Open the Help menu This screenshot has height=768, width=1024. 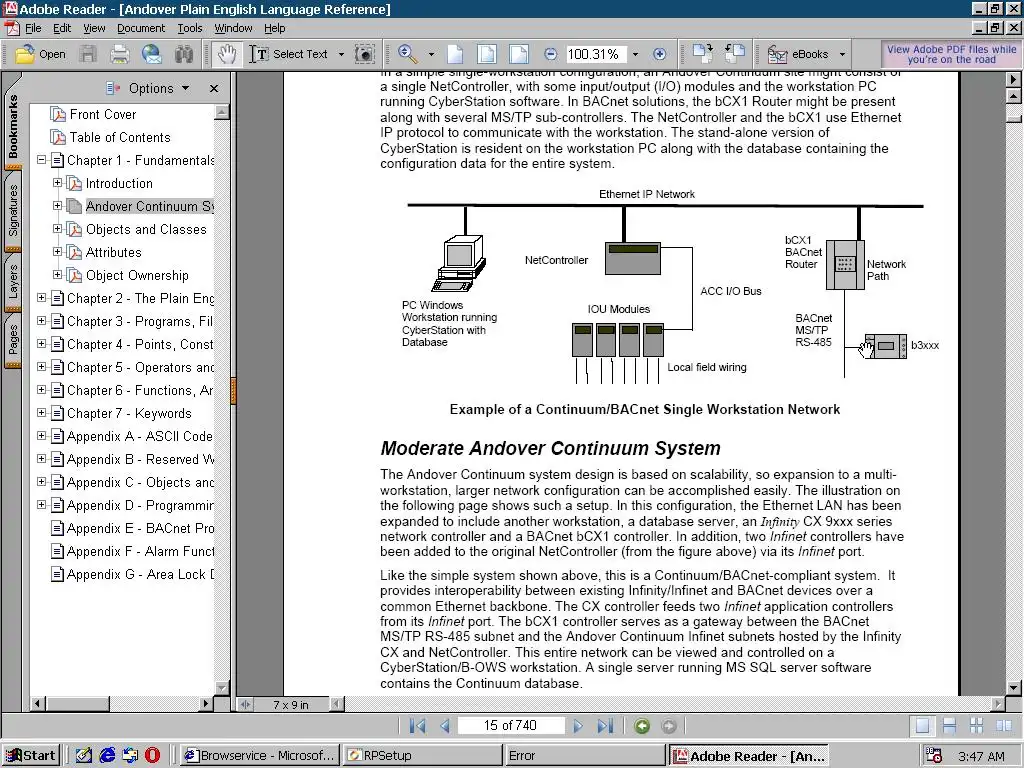pyautogui.click(x=274, y=28)
